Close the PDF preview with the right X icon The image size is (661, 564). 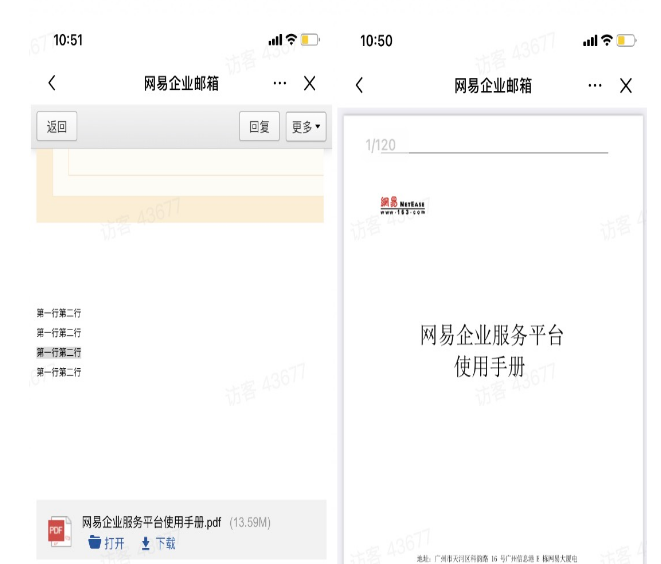point(626,86)
